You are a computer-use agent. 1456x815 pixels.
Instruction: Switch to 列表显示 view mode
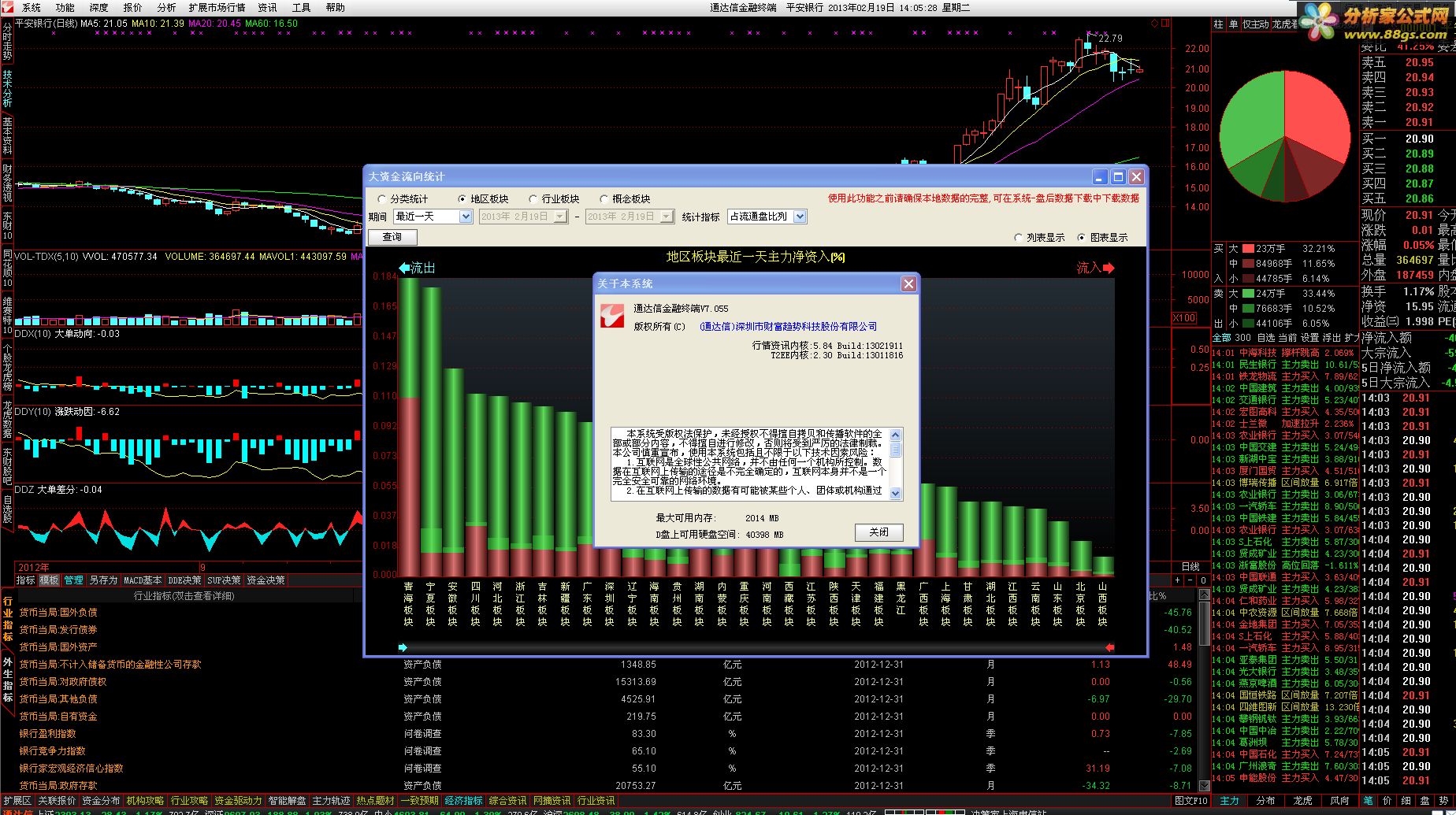1039,237
